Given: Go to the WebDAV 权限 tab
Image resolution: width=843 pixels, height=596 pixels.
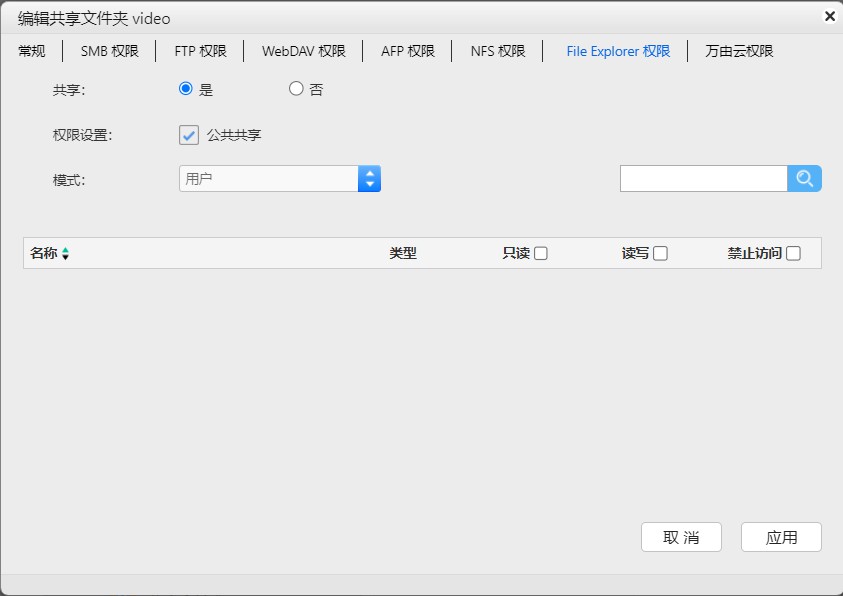Looking at the screenshot, I should 303,51.
